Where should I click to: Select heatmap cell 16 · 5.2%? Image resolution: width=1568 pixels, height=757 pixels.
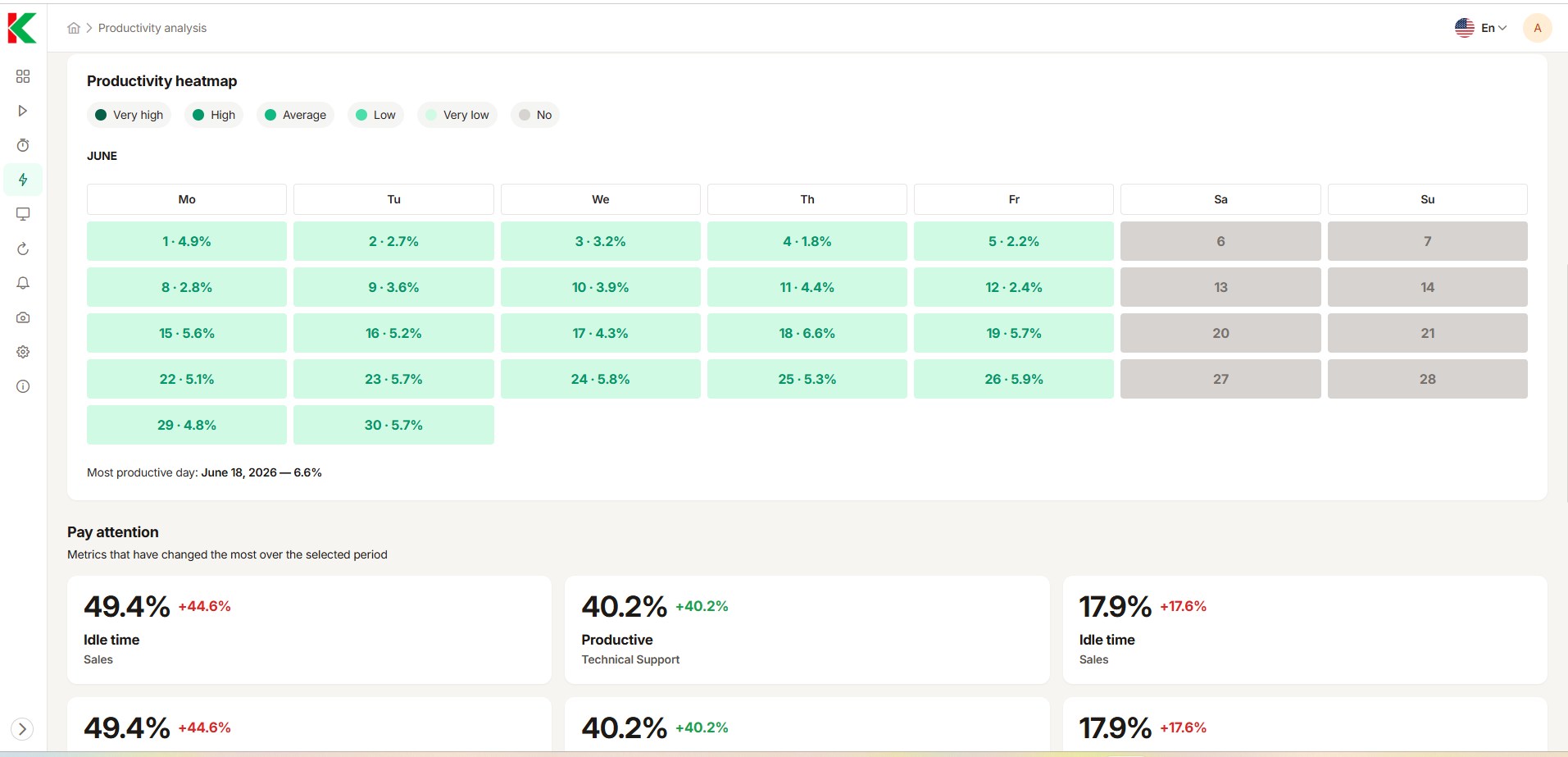pyautogui.click(x=393, y=333)
